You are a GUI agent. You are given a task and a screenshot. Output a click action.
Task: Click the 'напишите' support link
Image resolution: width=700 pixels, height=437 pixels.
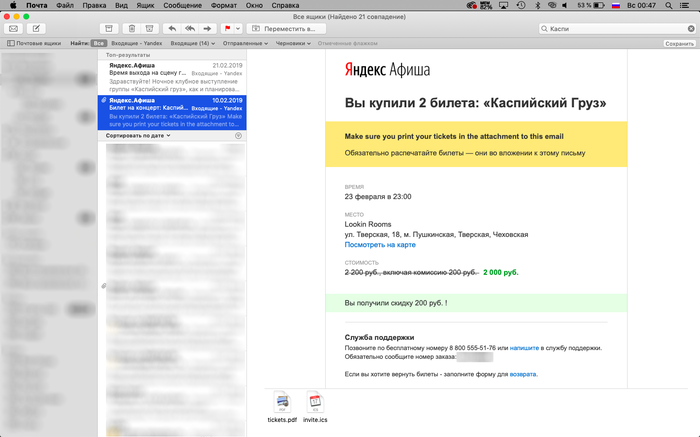coord(524,348)
